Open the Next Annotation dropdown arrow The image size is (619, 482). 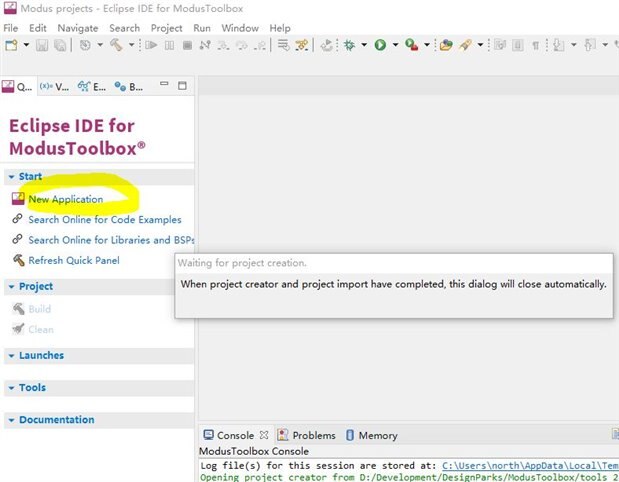[x=574, y=45]
